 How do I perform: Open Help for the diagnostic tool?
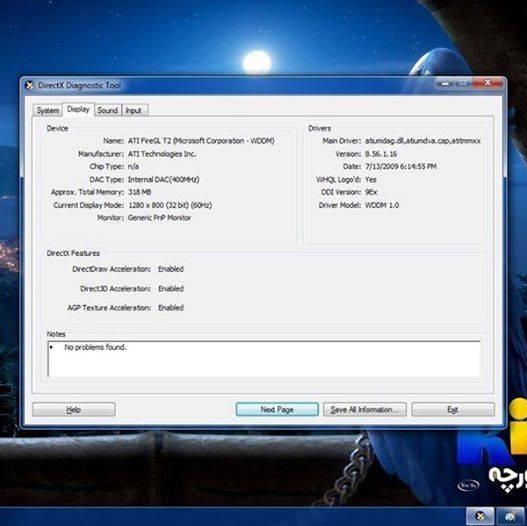74,409
